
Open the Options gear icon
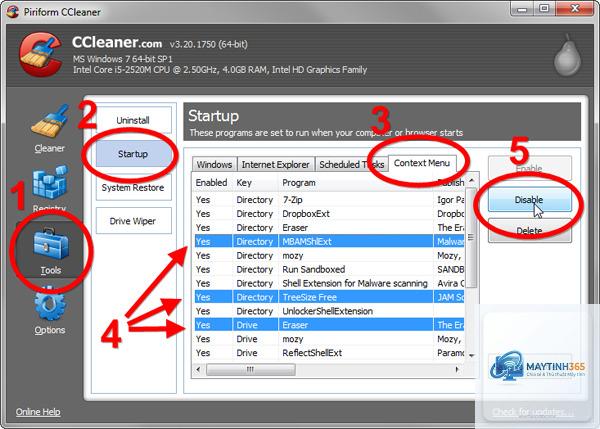click(x=50, y=303)
